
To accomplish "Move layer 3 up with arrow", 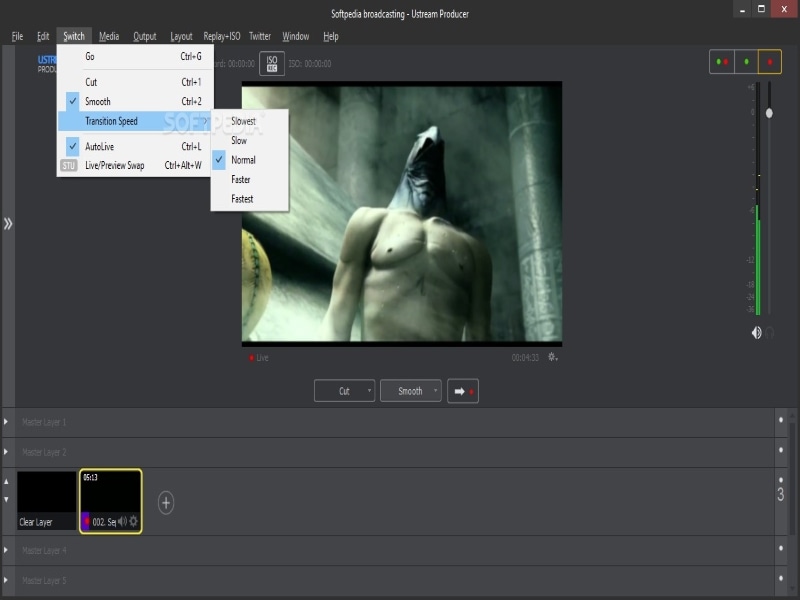I will click(x=6, y=481).
